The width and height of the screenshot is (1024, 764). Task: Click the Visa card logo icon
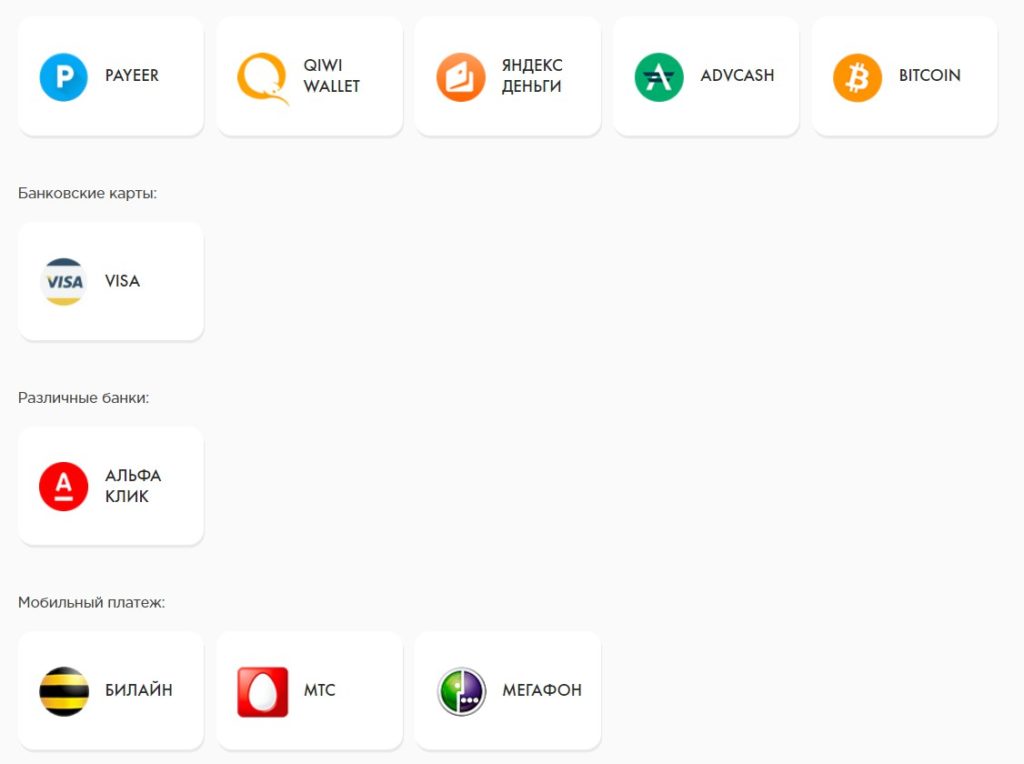[64, 282]
